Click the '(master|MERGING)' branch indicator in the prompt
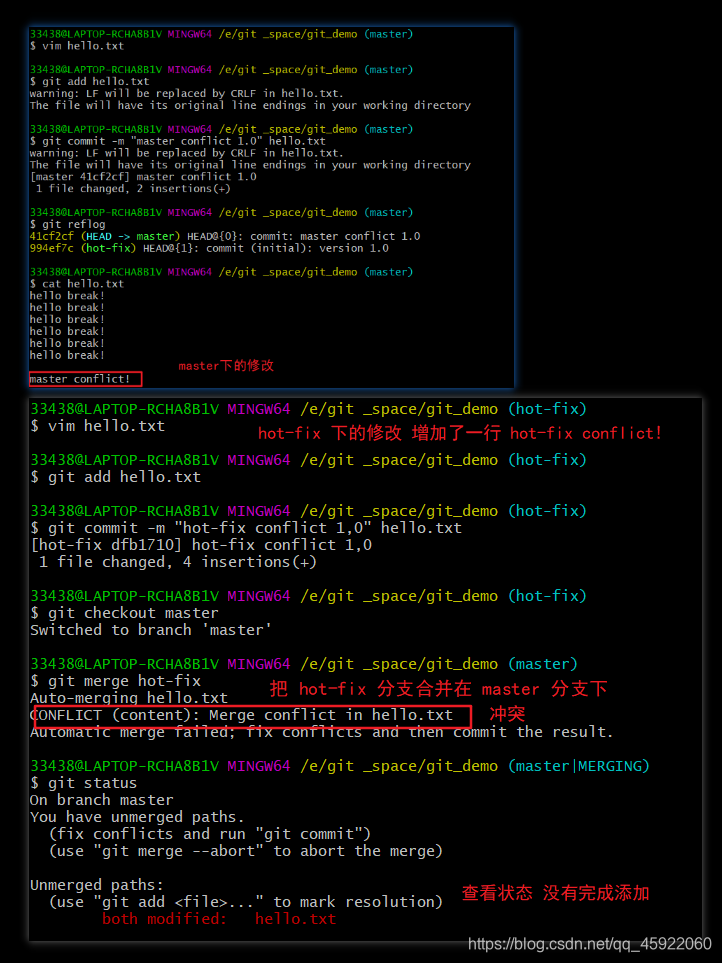 578,766
